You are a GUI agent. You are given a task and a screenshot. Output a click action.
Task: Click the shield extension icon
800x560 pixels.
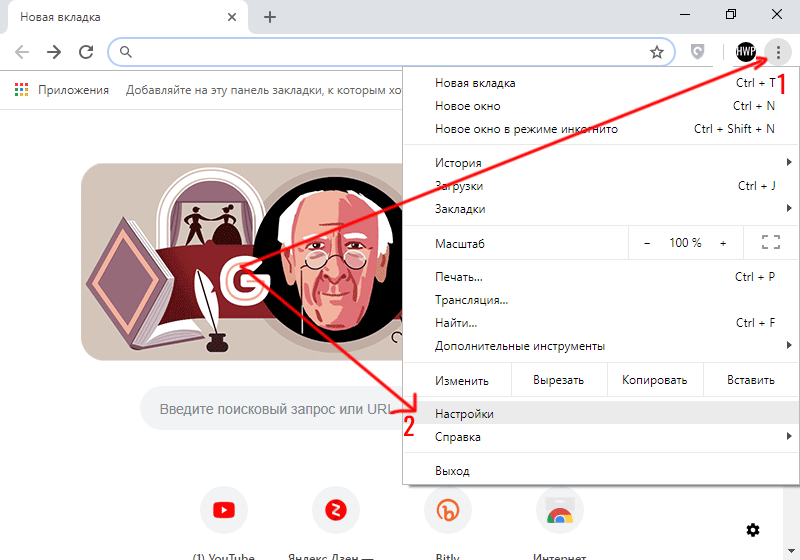point(697,52)
